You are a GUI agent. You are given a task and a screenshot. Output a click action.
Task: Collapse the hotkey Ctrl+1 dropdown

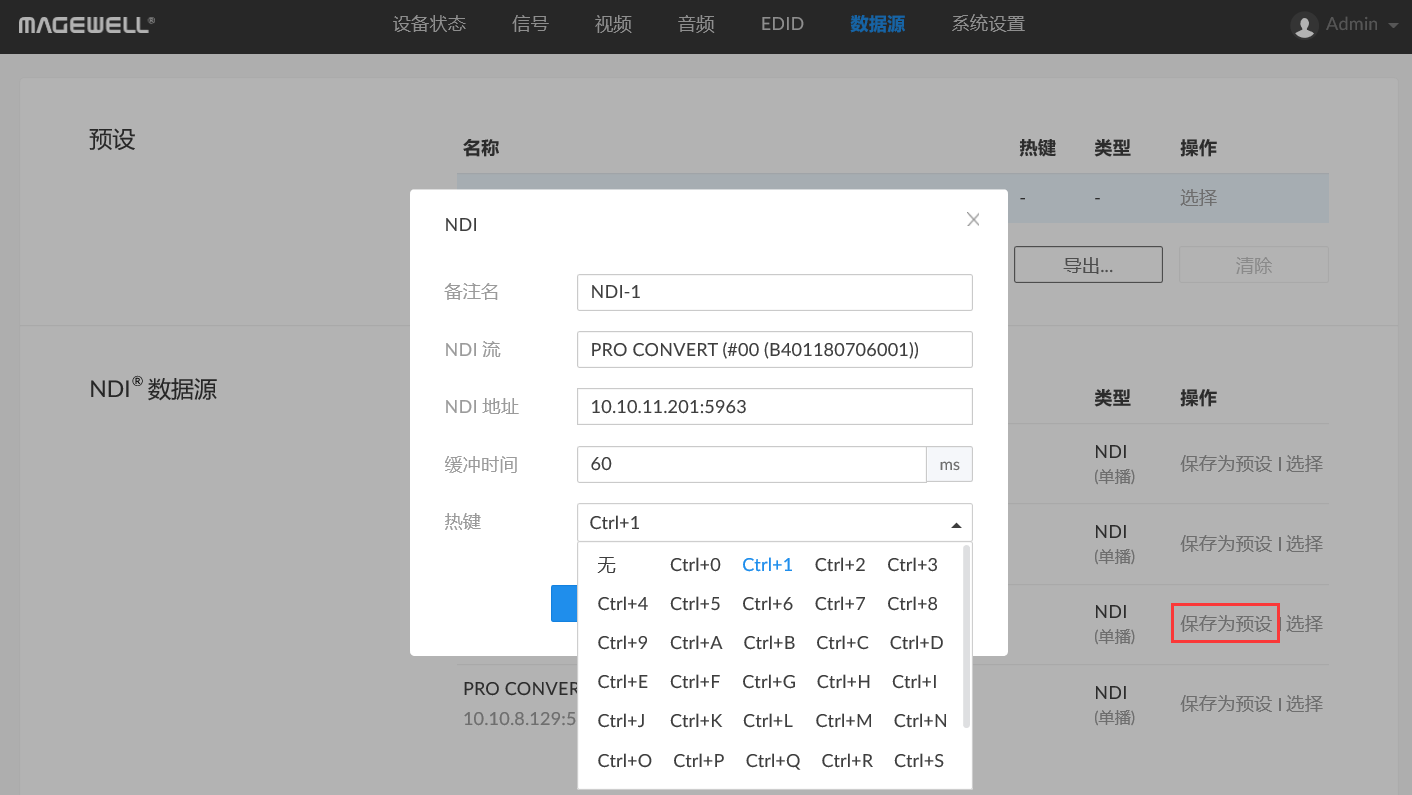pyautogui.click(x=955, y=523)
